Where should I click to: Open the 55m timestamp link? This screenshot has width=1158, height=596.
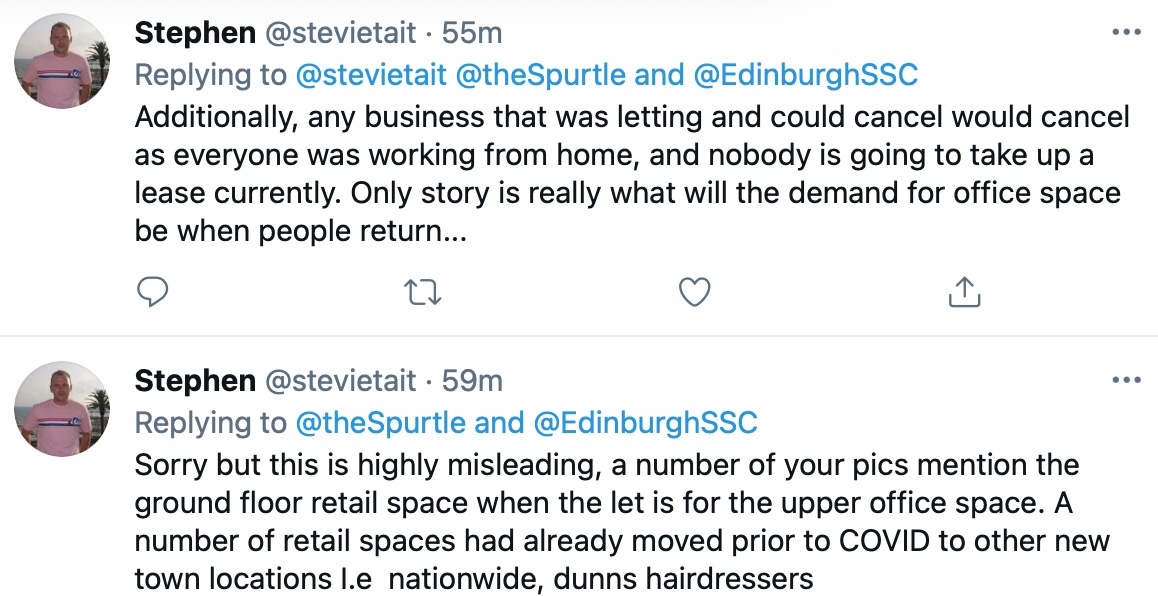[472, 33]
